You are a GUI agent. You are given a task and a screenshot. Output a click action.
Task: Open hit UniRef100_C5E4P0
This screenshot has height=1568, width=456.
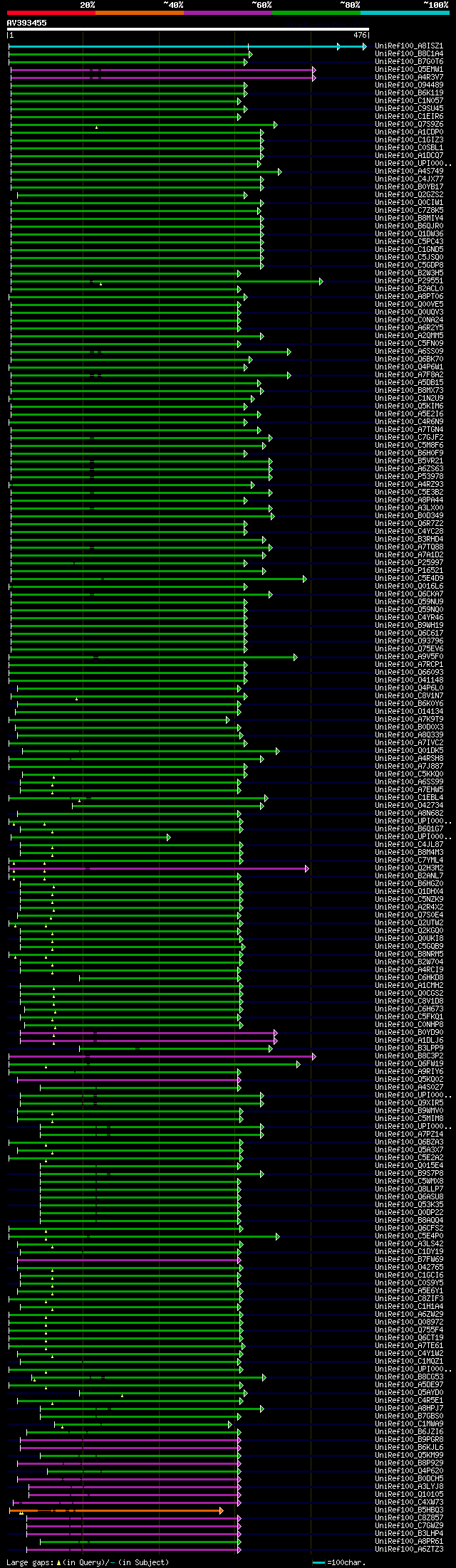tap(409, 1236)
